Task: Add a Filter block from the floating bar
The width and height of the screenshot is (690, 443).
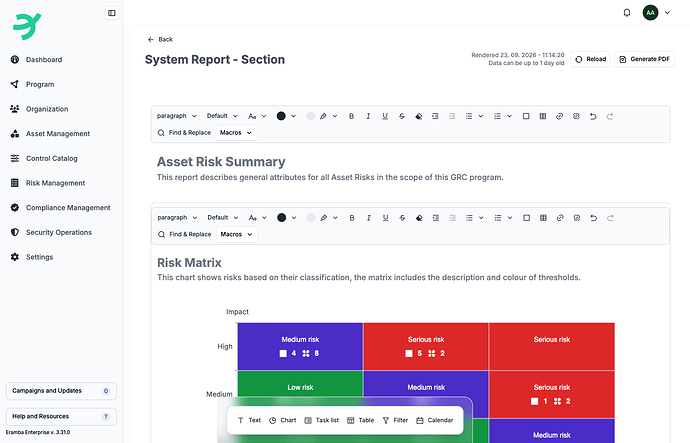Action: (395, 420)
